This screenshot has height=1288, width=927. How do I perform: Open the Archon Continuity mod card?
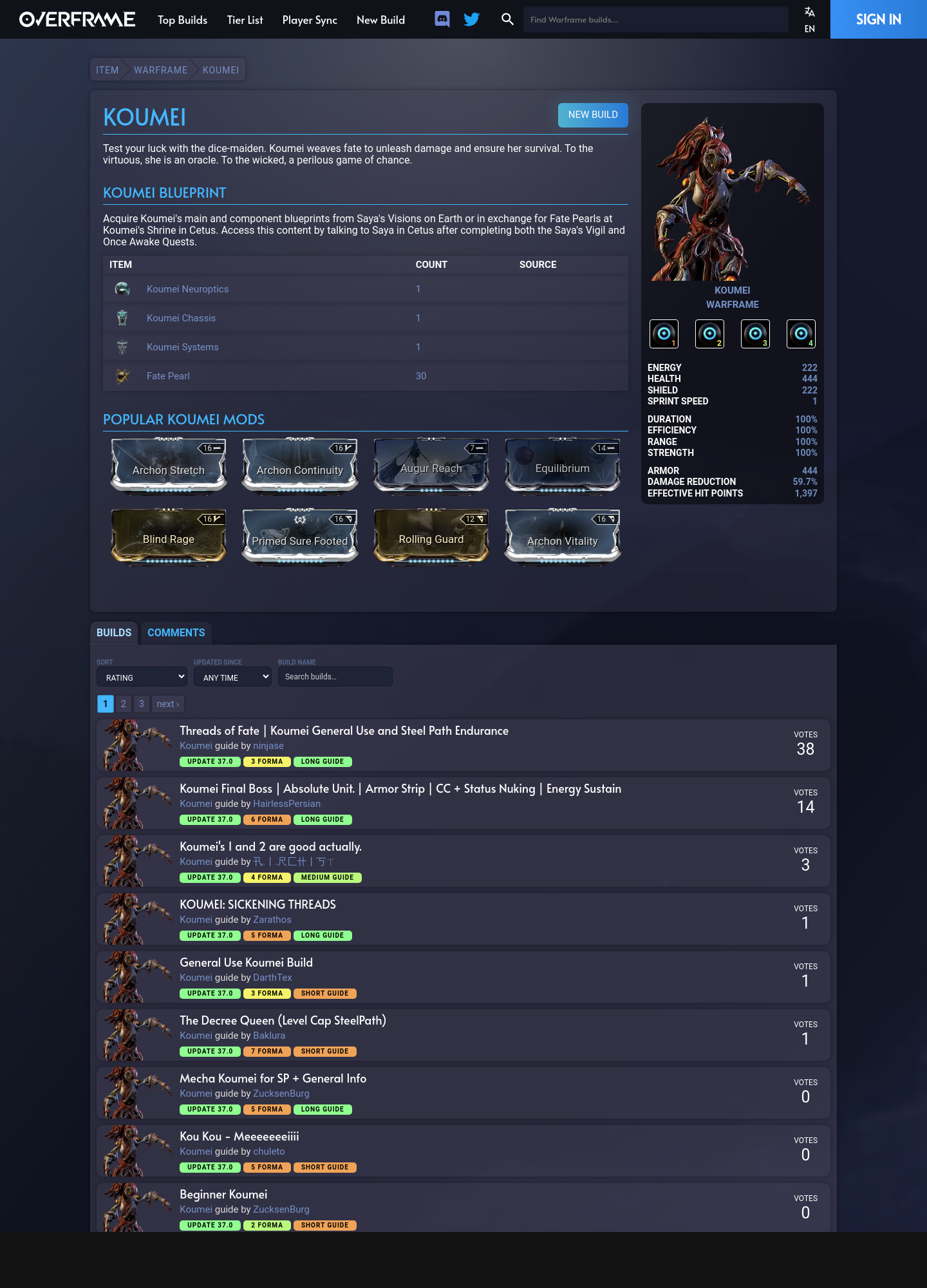[300, 466]
